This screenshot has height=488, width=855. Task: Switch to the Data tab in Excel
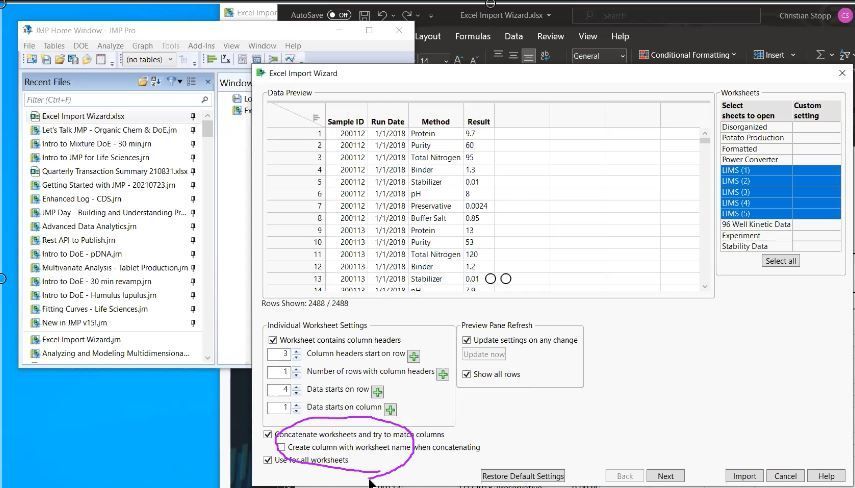tap(513, 36)
